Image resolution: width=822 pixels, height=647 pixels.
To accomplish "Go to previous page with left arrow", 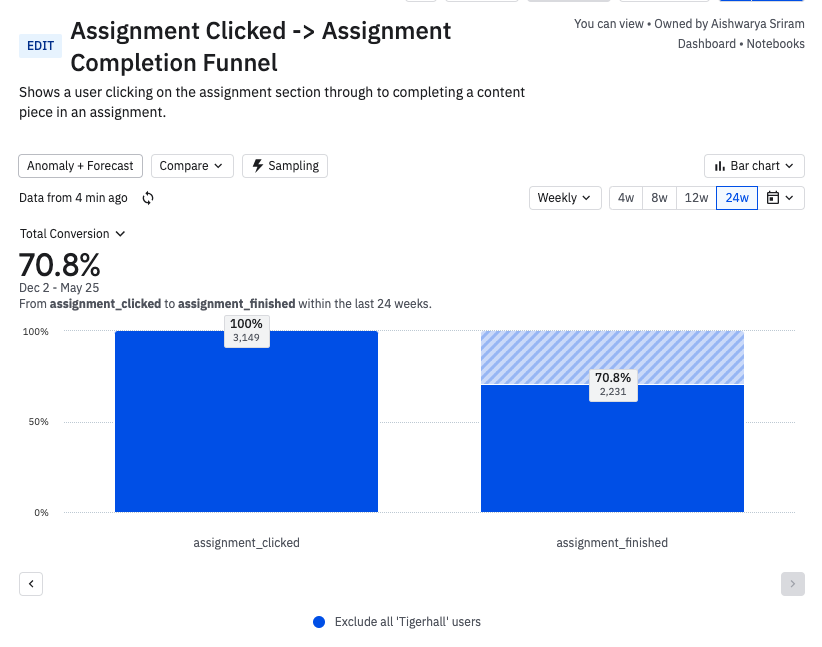I will (31, 583).
